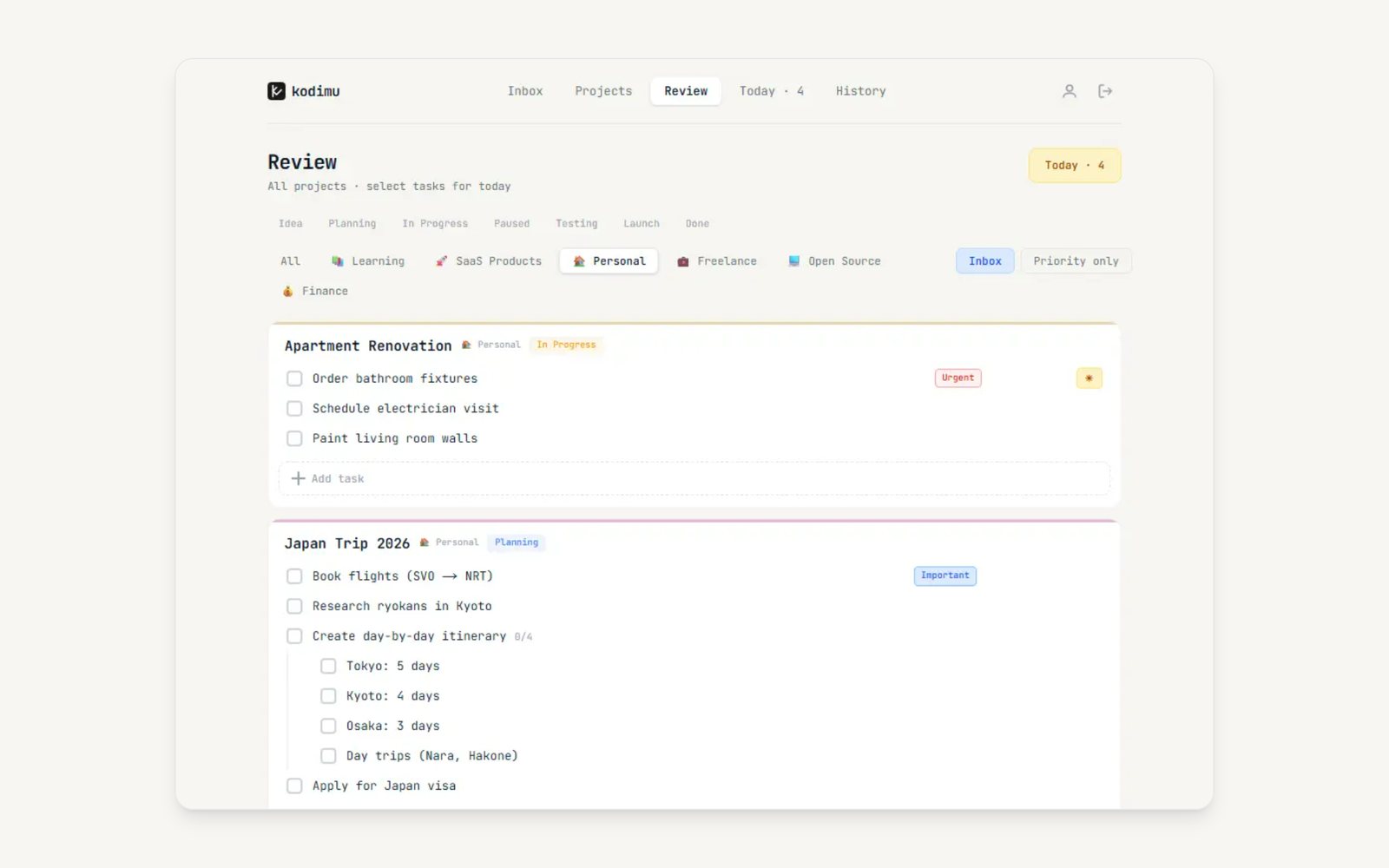
Task: Filter by Done status
Action: pos(697,224)
